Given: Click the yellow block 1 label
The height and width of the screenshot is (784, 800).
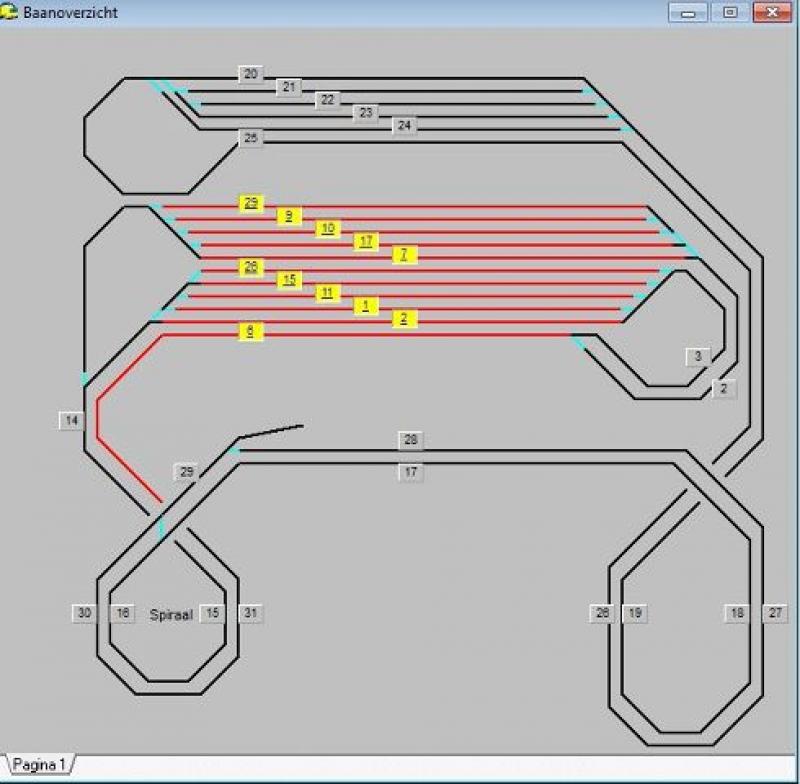Looking at the screenshot, I should click(366, 306).
